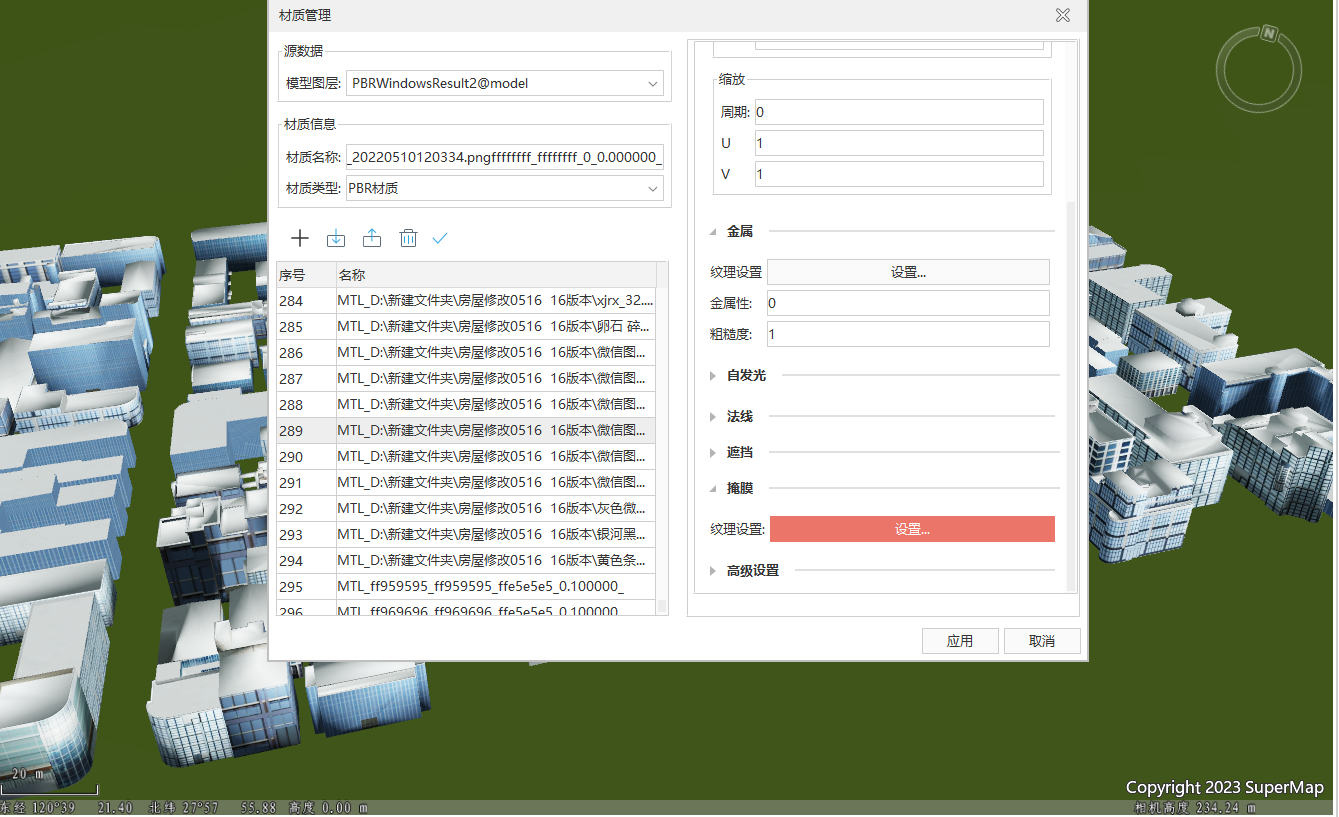Viewport: 1339px width, 817px height.
Task: Click the compass in the 3D scene
Action: 1259,67
